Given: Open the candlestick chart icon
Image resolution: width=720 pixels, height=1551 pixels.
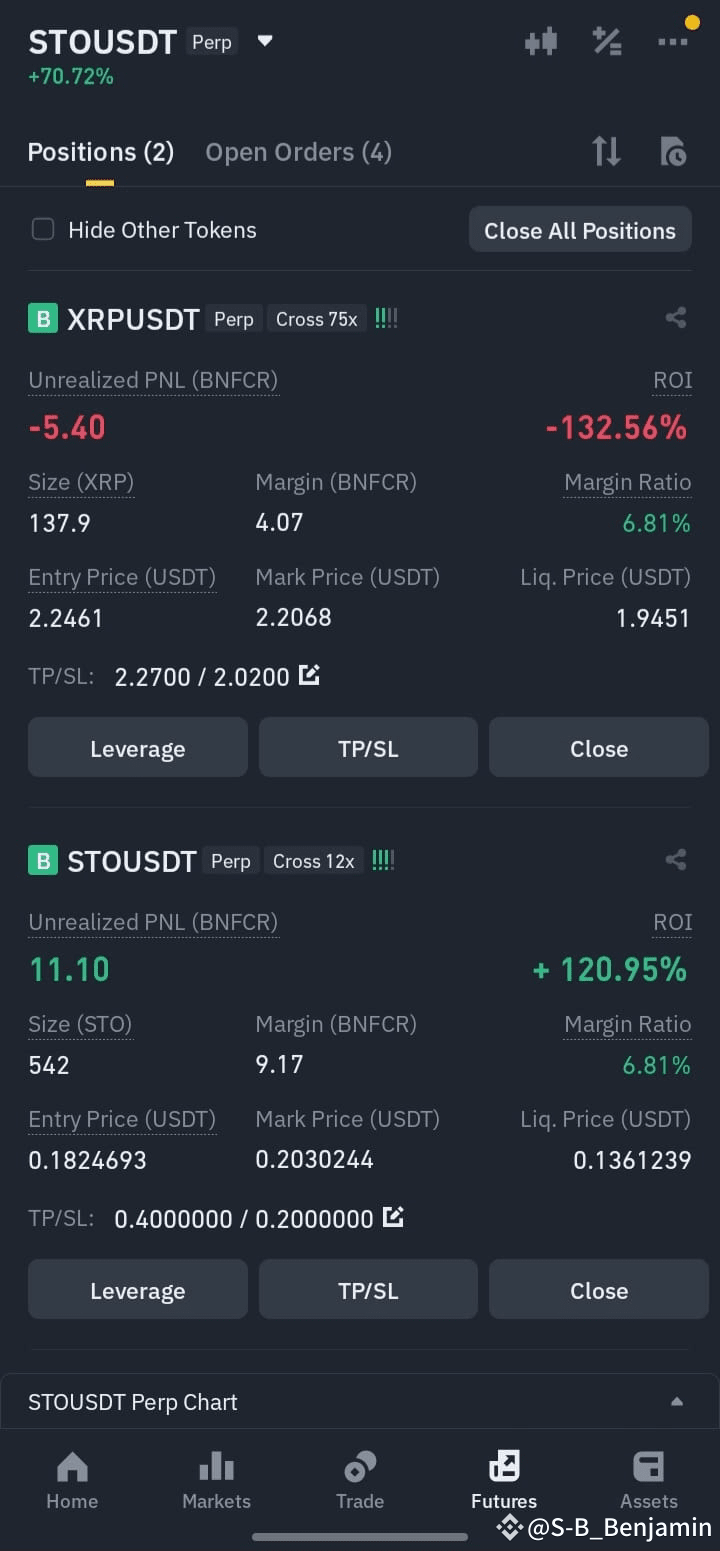Looking at the screenshot, I should (541, 42).
